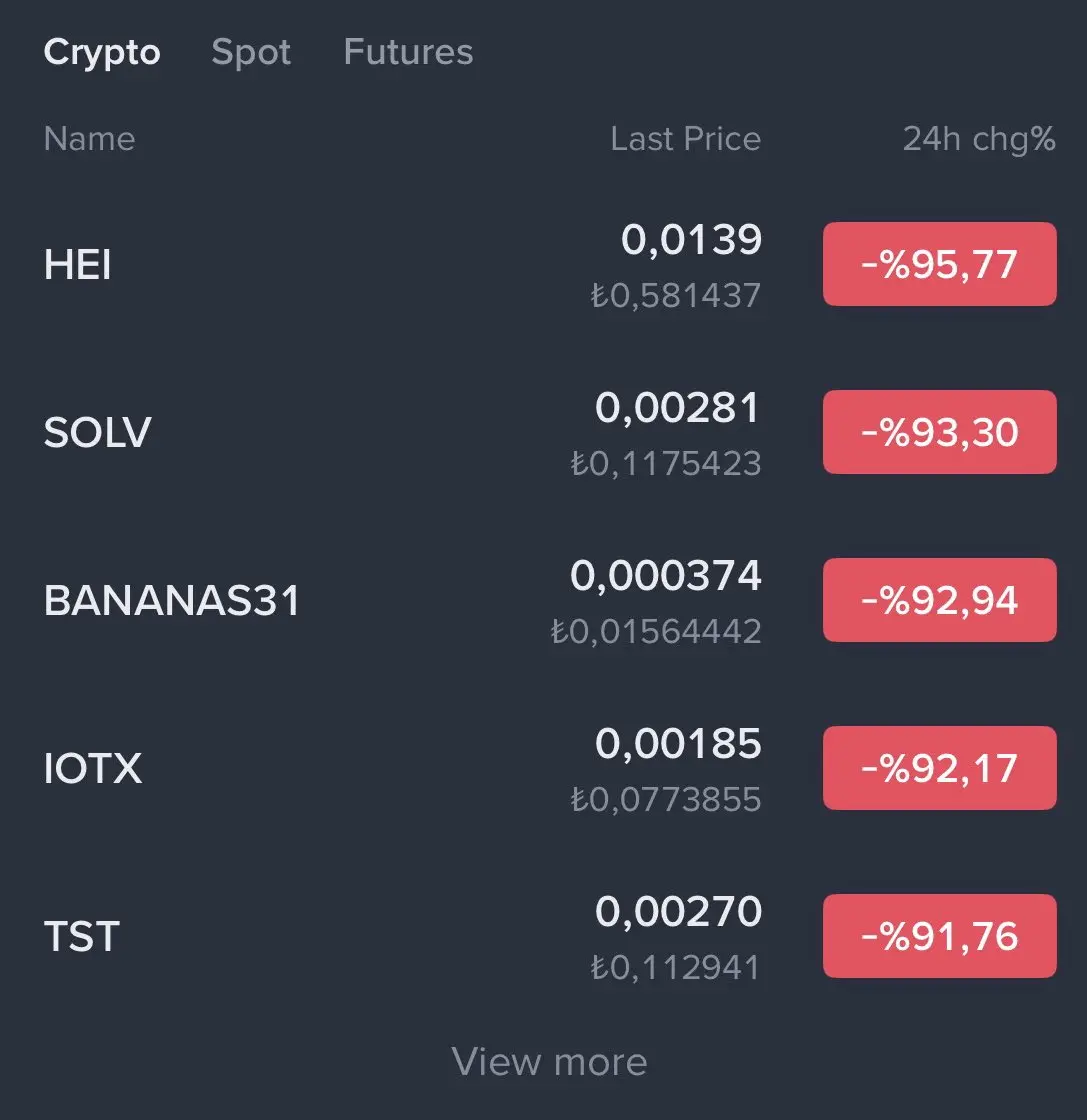
Task: Choose the IOTX coin name
Action: (93, 769)
